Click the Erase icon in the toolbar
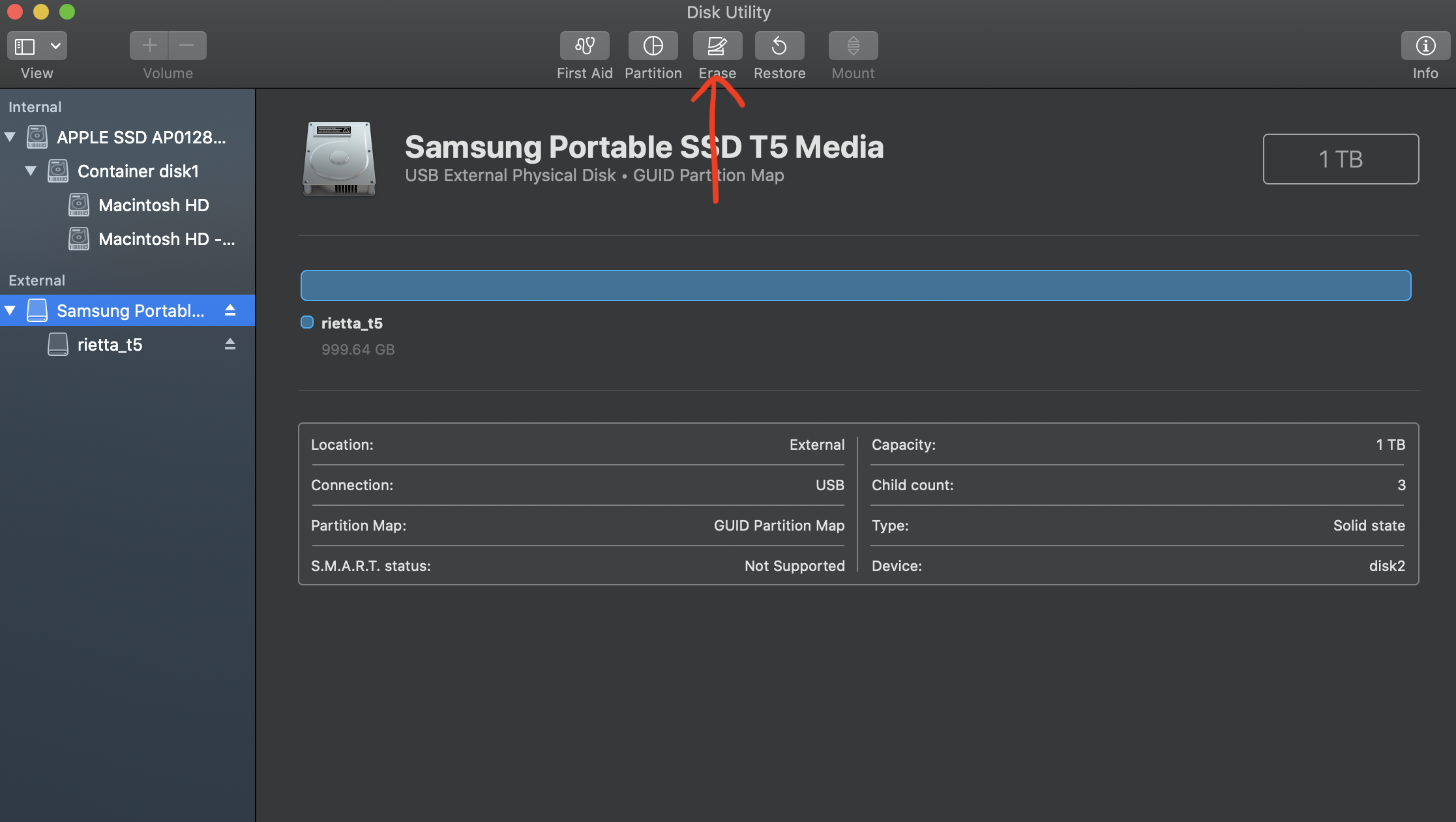The image size is (1456, 822). click(717, 46)
